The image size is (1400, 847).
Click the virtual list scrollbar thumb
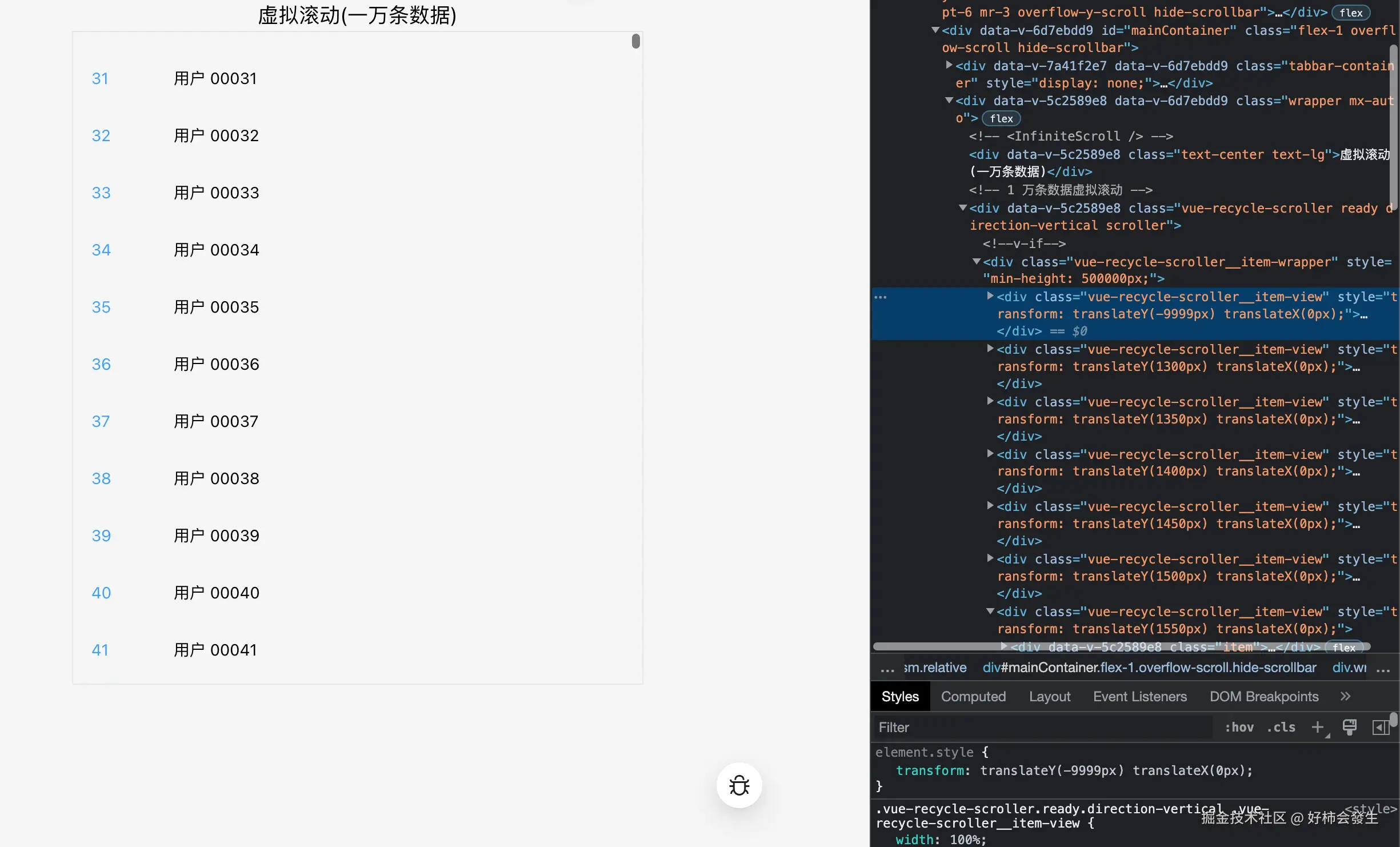point(635,41)
